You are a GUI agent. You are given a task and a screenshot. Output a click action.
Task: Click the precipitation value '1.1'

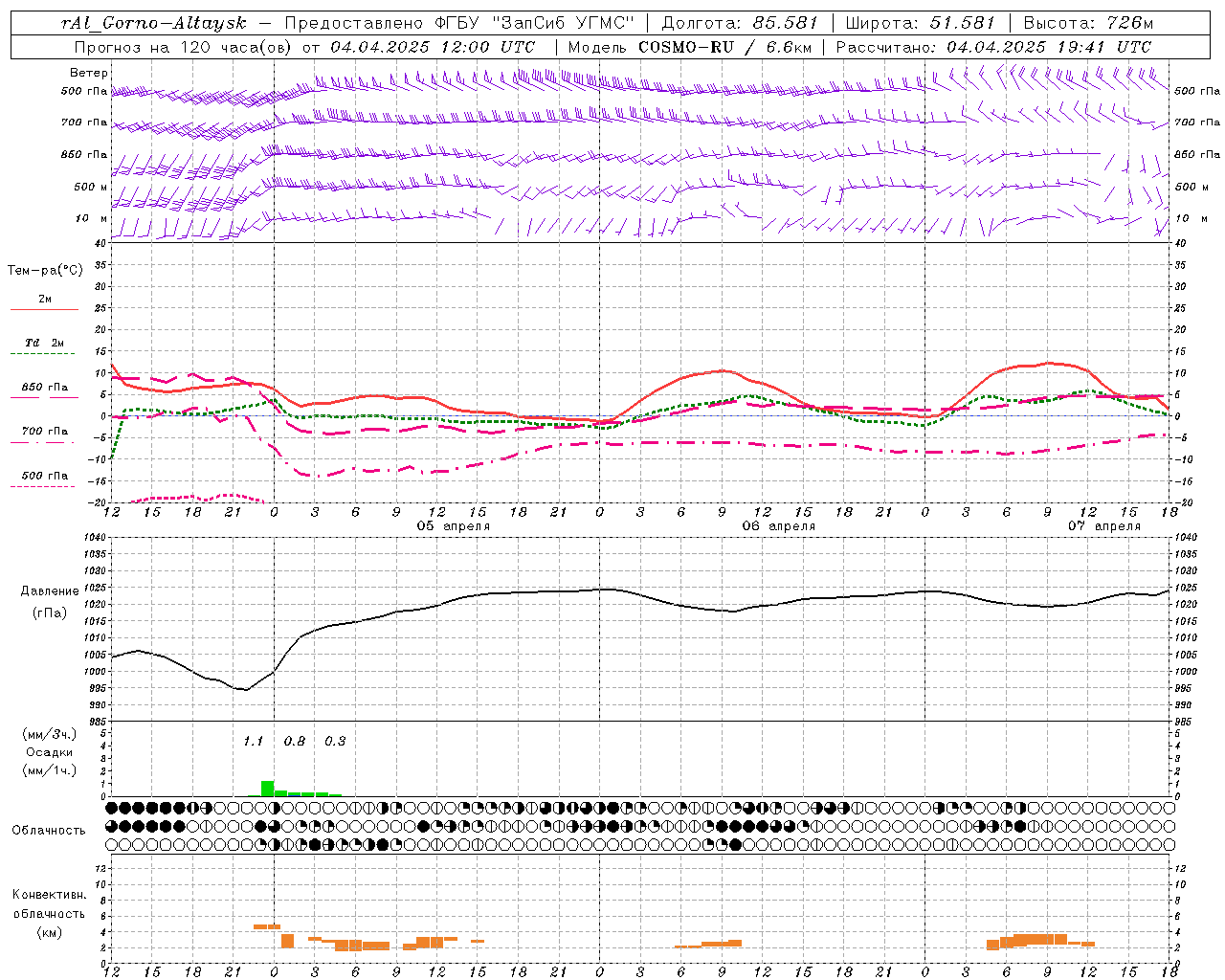253,742
